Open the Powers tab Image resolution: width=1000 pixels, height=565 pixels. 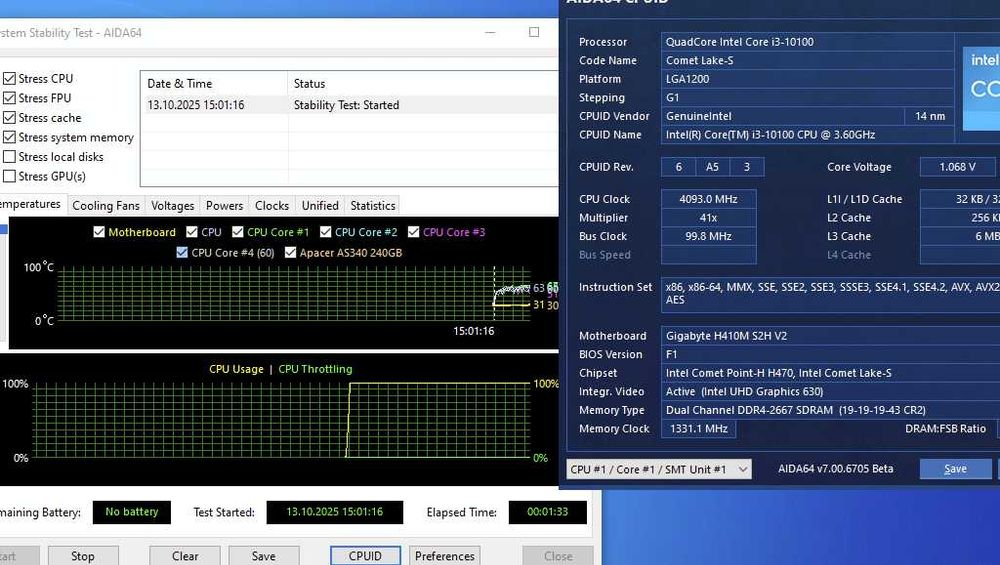click(x=224, y=205)
